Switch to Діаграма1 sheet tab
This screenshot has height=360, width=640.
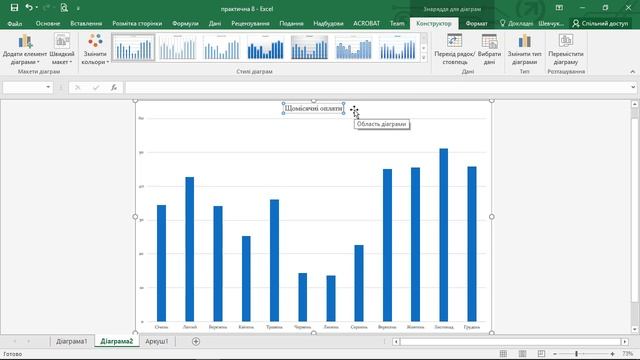(x=72, y=341)
